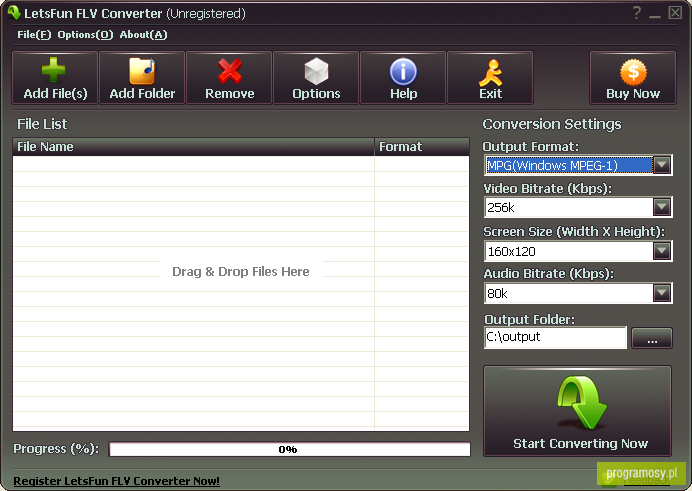The height and width of the screenshot is (491, 692).
Task: Browse for output folder with ... button
Action: click(x=652, y=338)
